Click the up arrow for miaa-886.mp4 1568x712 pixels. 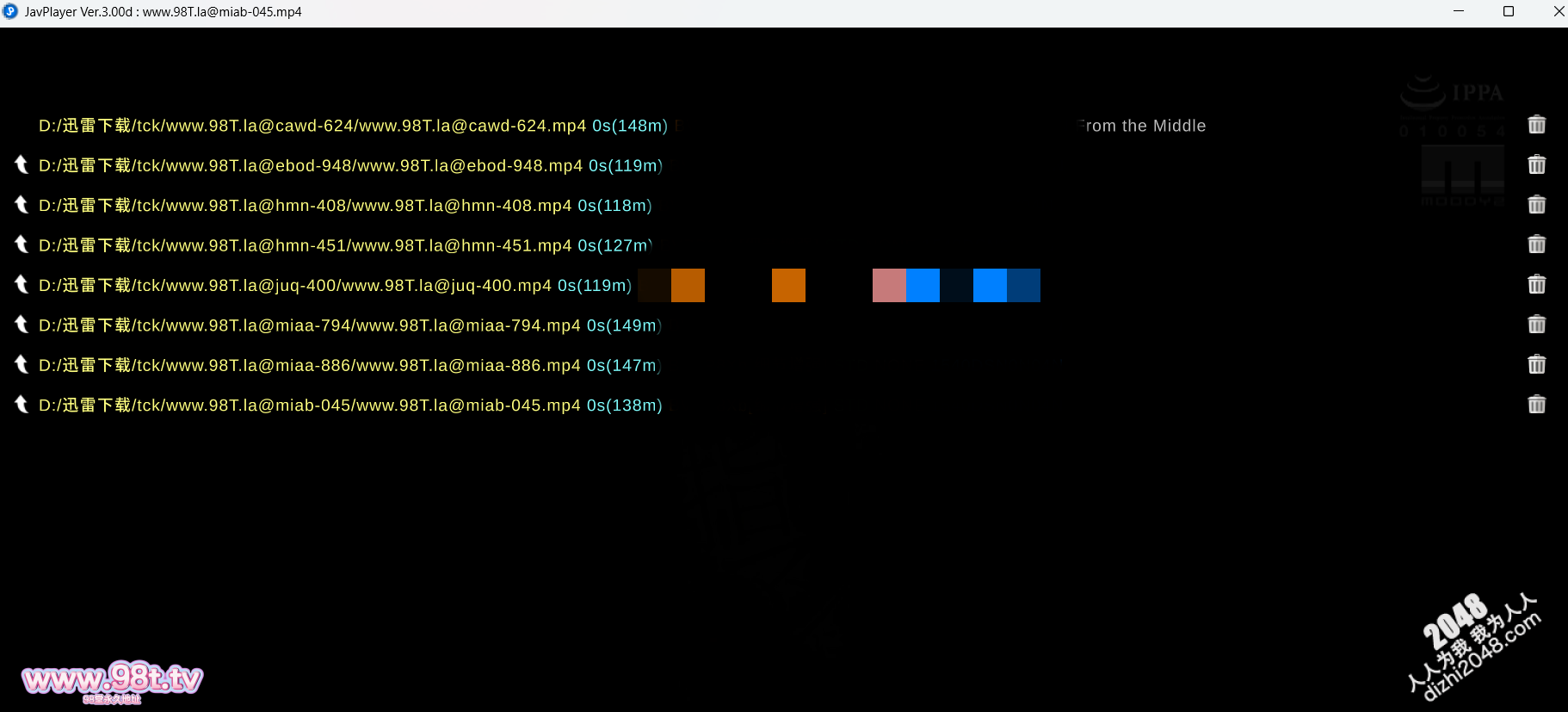click(22, 365)
